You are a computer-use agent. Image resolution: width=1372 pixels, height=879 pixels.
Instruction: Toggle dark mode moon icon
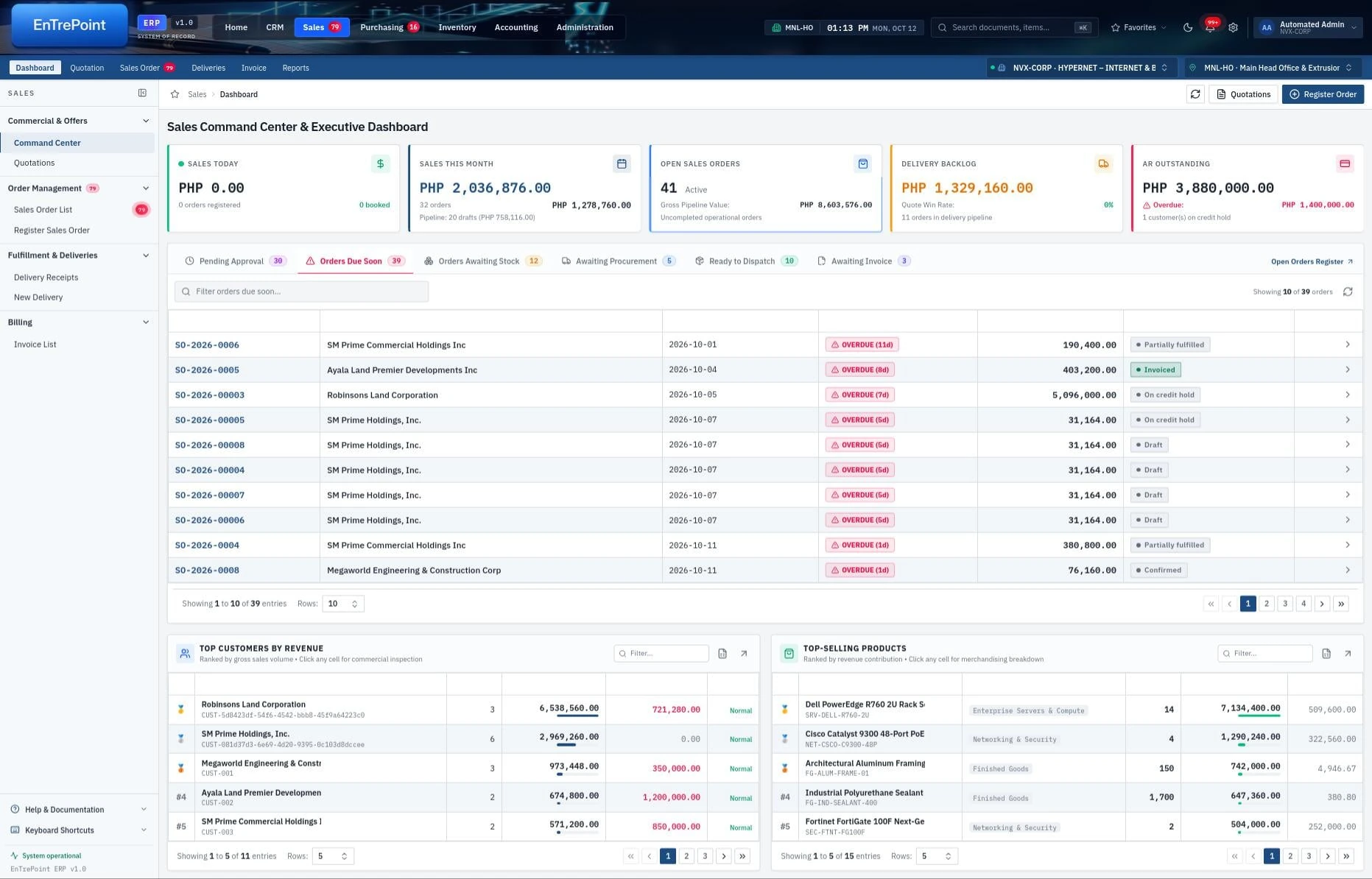click(x=1188, y=27)
